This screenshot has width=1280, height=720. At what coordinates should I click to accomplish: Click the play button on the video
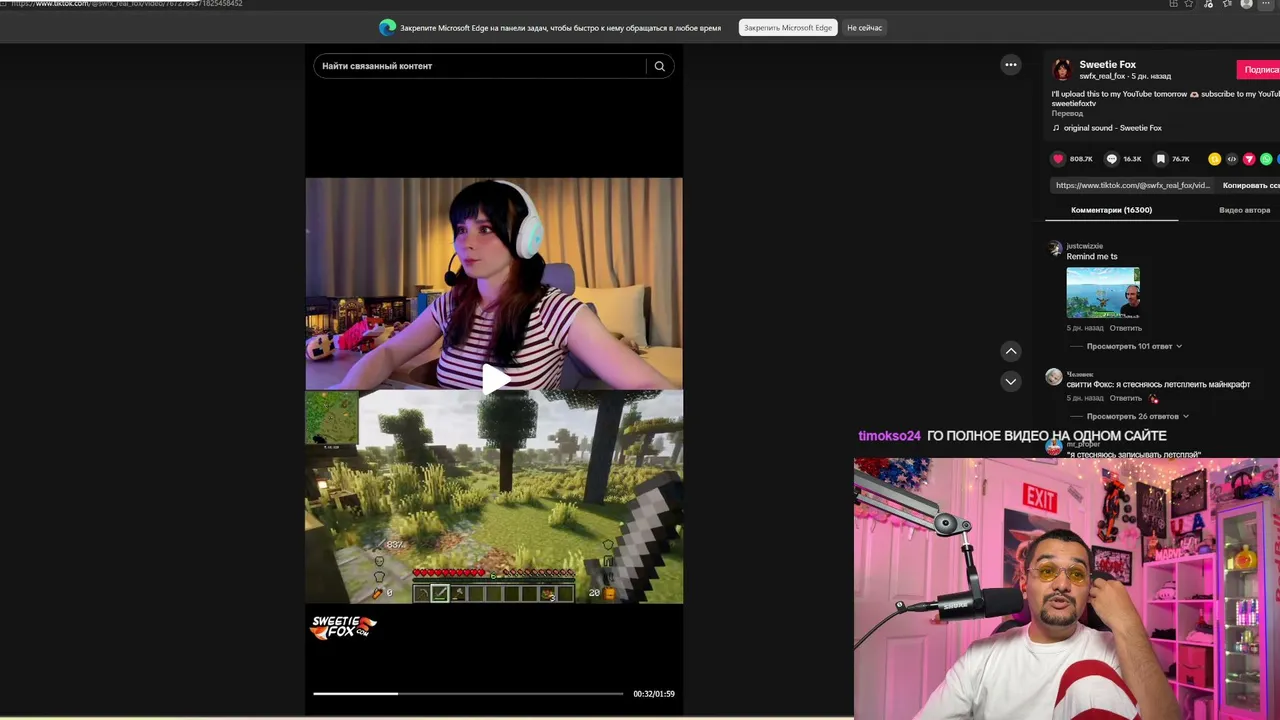pyautogui.click(x=495, y=379)
